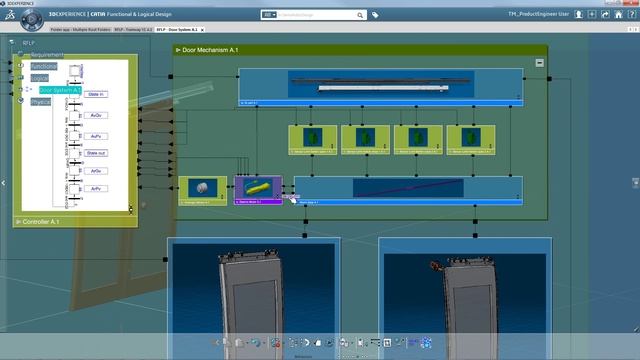The height and width of the screenshot is (360, 640).
Task: Open the user profile icon
Action: click(578, 14)
